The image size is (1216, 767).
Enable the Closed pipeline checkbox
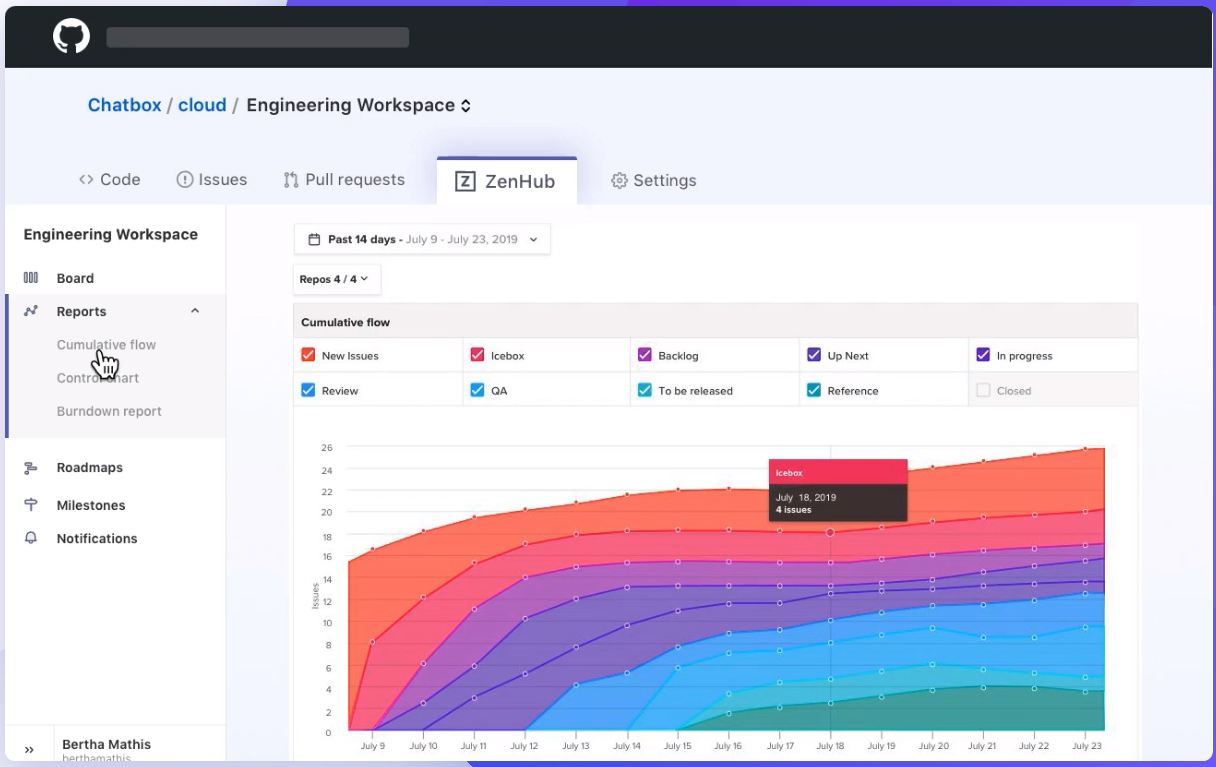(983, 390)
